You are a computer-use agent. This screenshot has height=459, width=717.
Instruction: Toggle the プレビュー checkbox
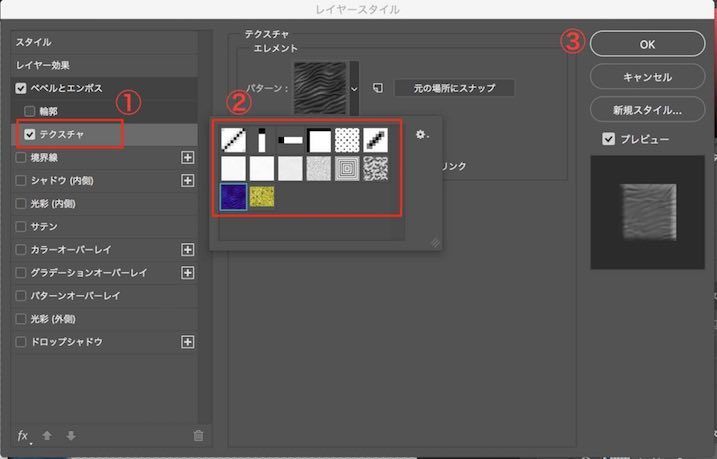[609, 139]
